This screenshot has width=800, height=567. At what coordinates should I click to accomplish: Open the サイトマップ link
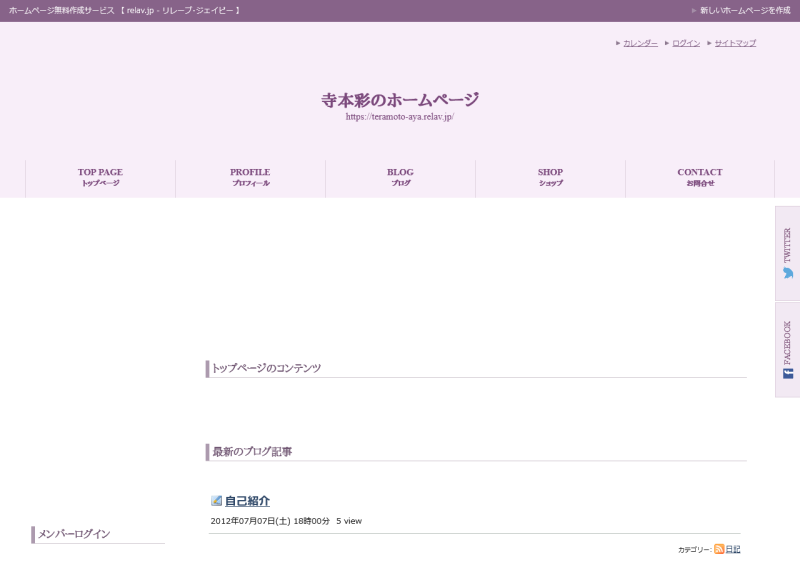click(x=735, y=43)
